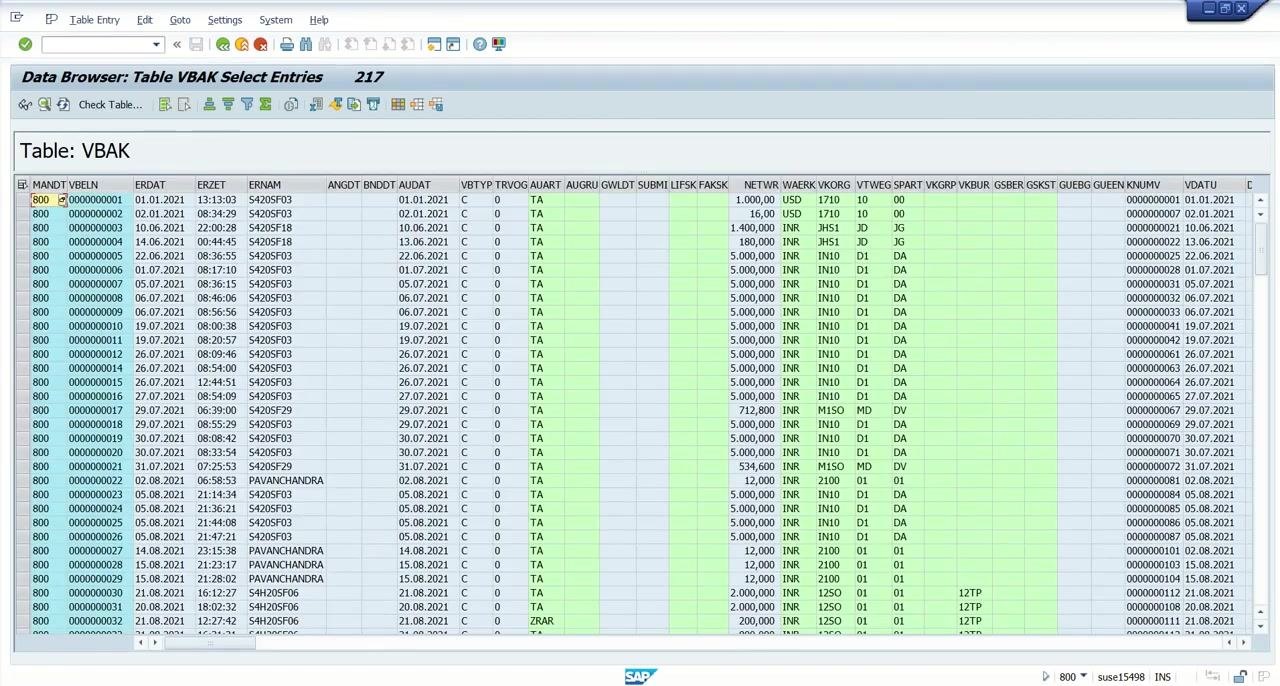Click the INS insert mode indicator
The image size is (1280, 686).
coord(1162,677)
